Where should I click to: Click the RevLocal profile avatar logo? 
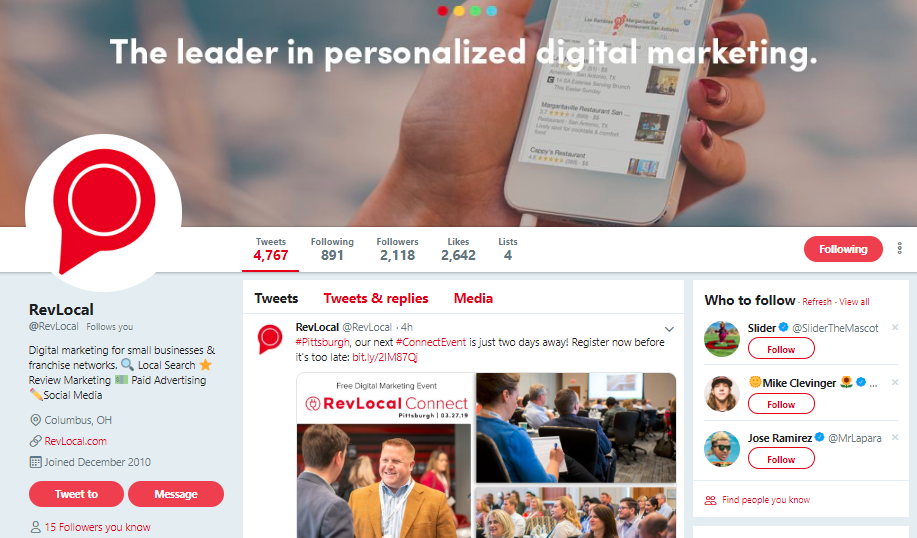[104, 212]
